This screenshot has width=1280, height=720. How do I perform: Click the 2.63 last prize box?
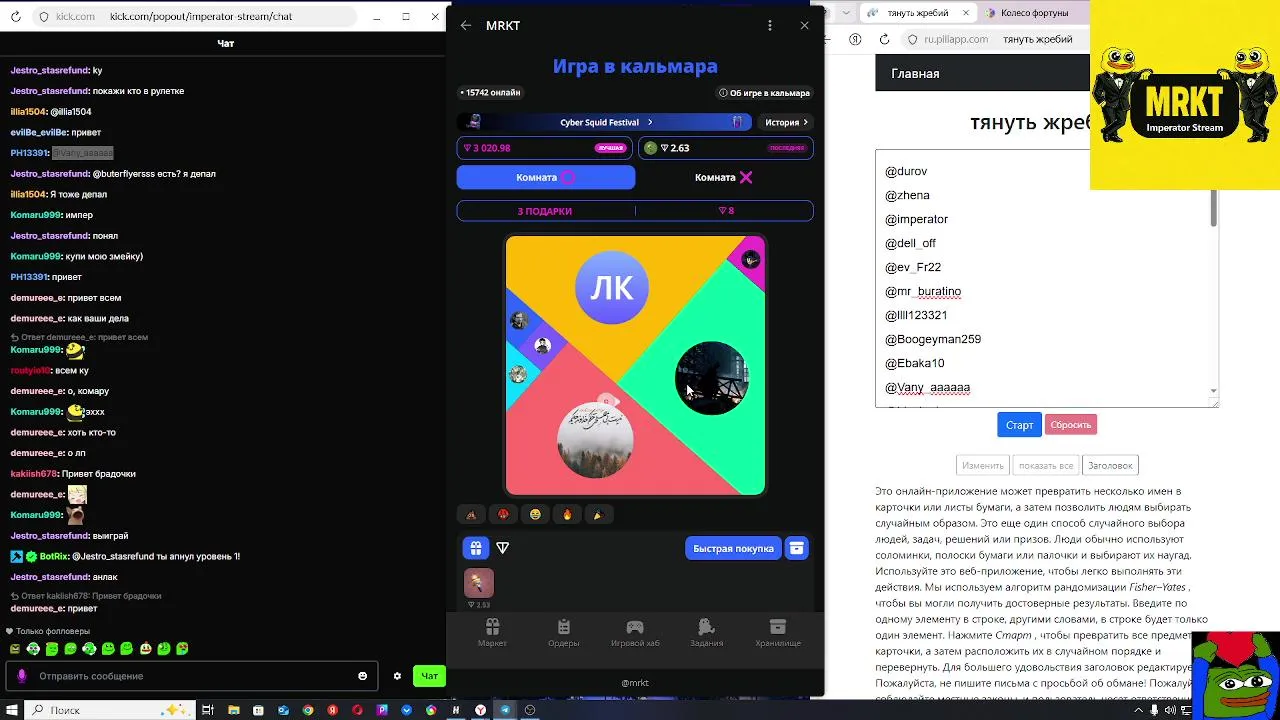pyautogui.click(x=725, y=148)
